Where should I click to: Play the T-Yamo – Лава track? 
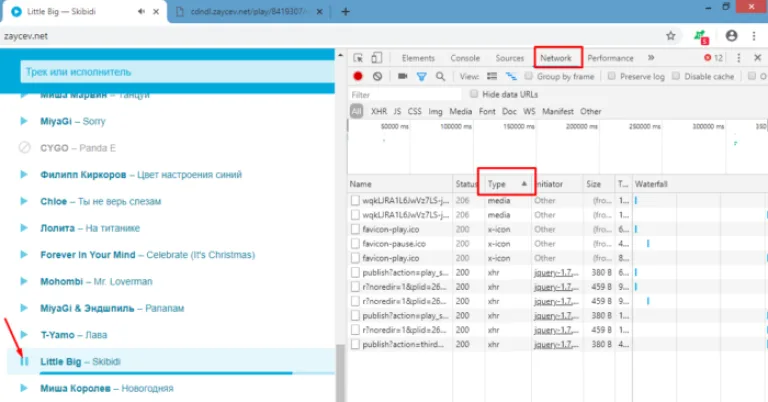click(24, 335)
